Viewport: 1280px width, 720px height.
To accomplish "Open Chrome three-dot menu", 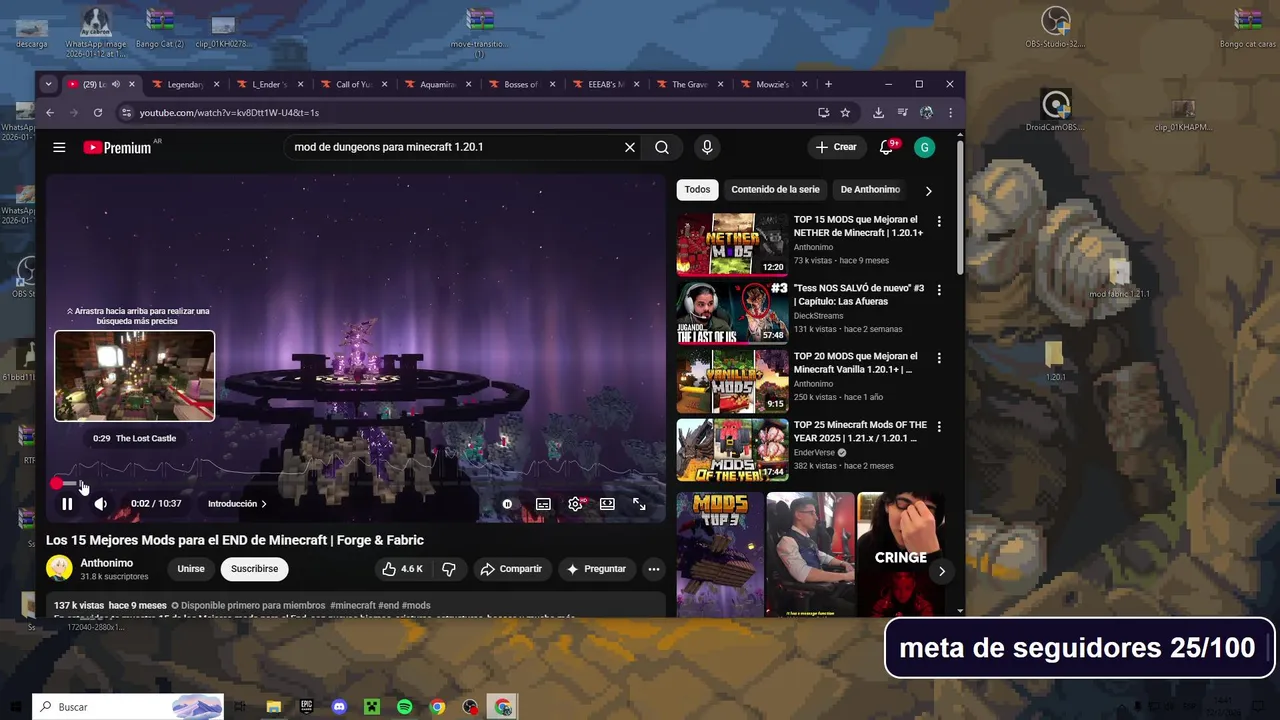I will (950, 113).
